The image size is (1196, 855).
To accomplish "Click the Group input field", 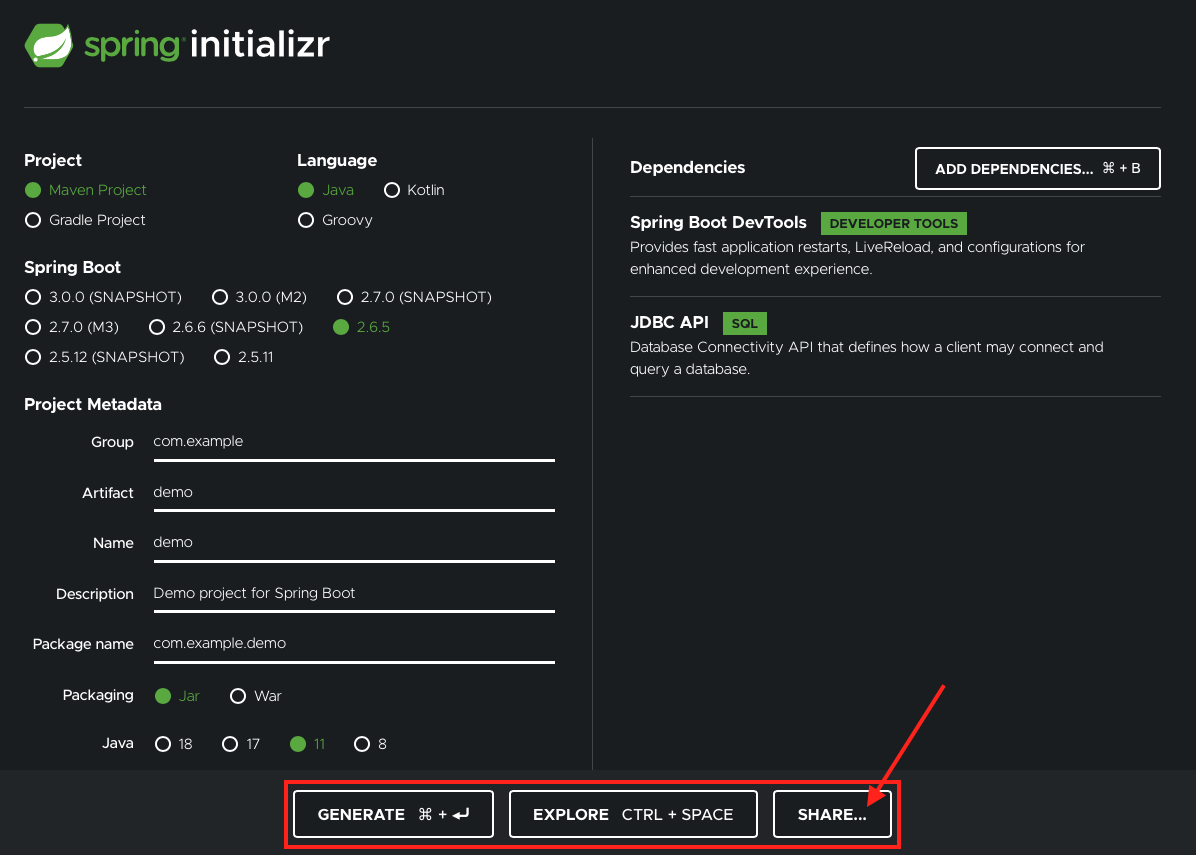I will click(x=353, y=442).
